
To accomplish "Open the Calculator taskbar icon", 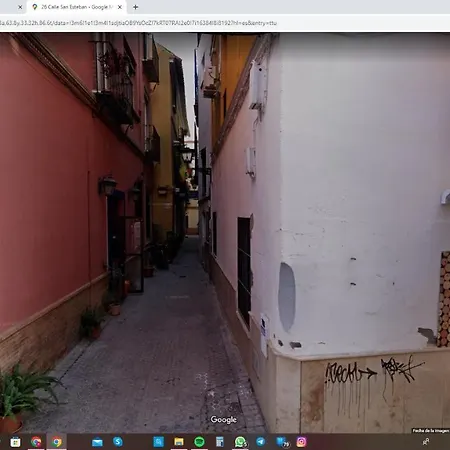I will click(220, 442).
